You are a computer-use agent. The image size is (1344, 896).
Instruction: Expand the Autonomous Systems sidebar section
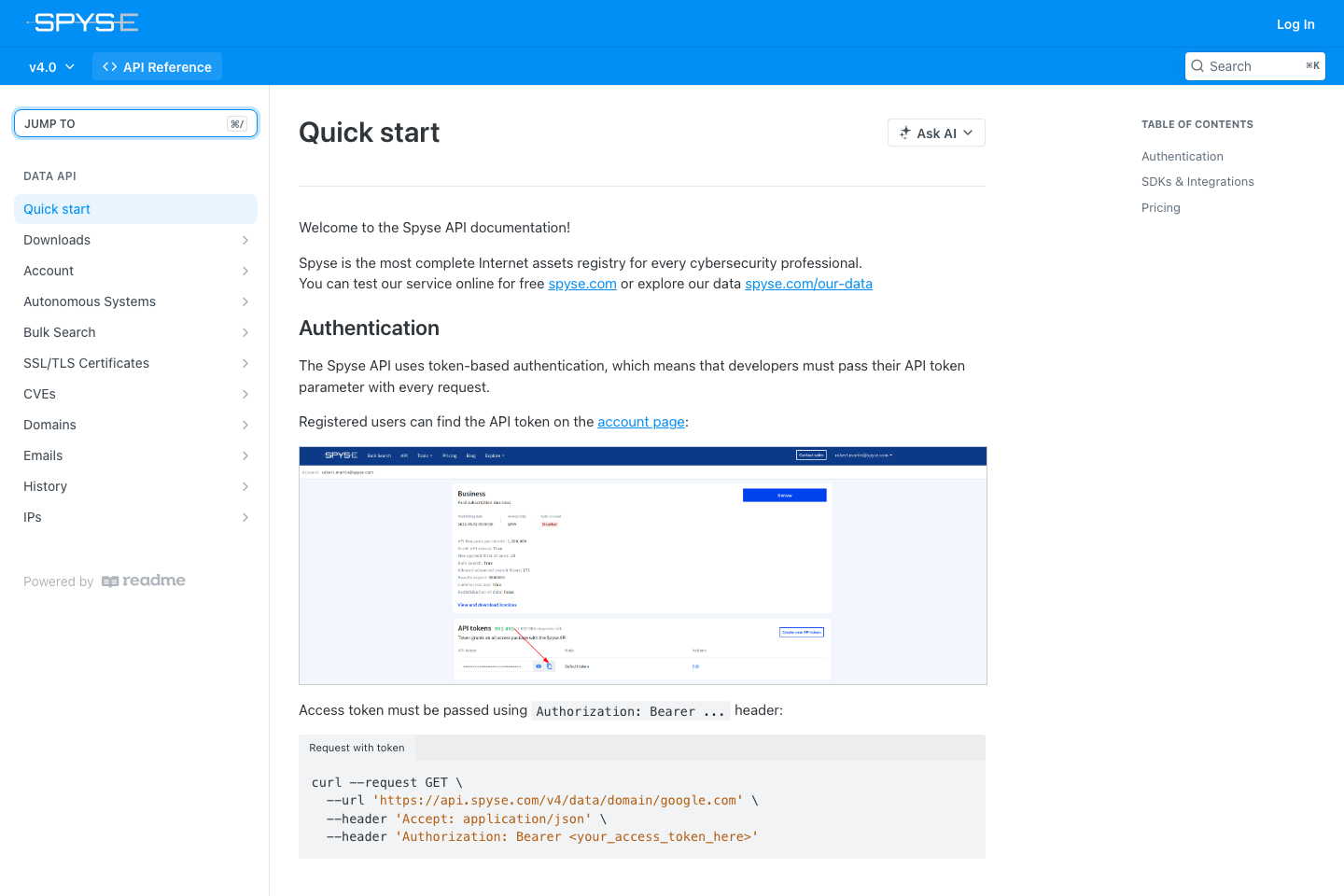click(x=245, y=301)
